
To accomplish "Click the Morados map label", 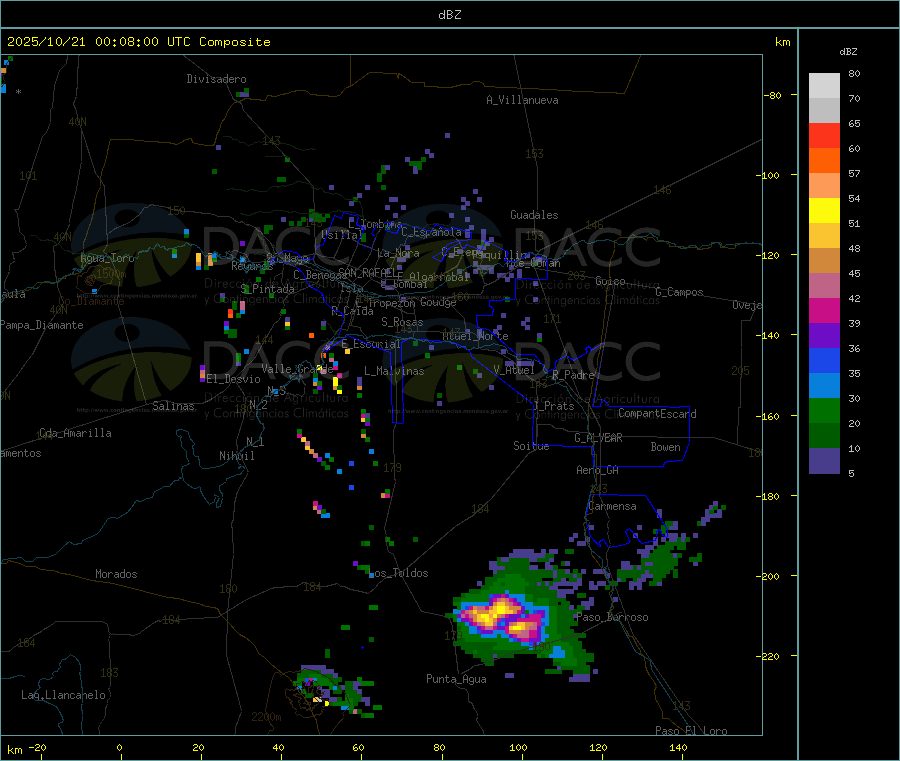I will (116, 574).
